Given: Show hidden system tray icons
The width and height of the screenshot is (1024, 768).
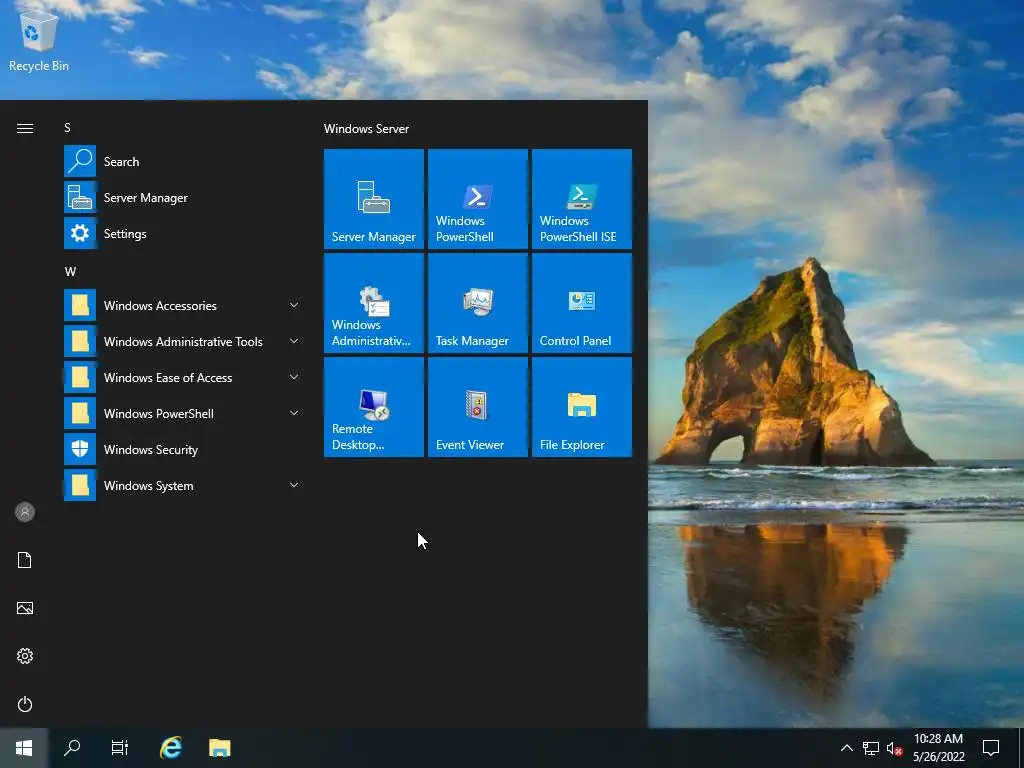Looking at the screenshot, I should point(846,748).
